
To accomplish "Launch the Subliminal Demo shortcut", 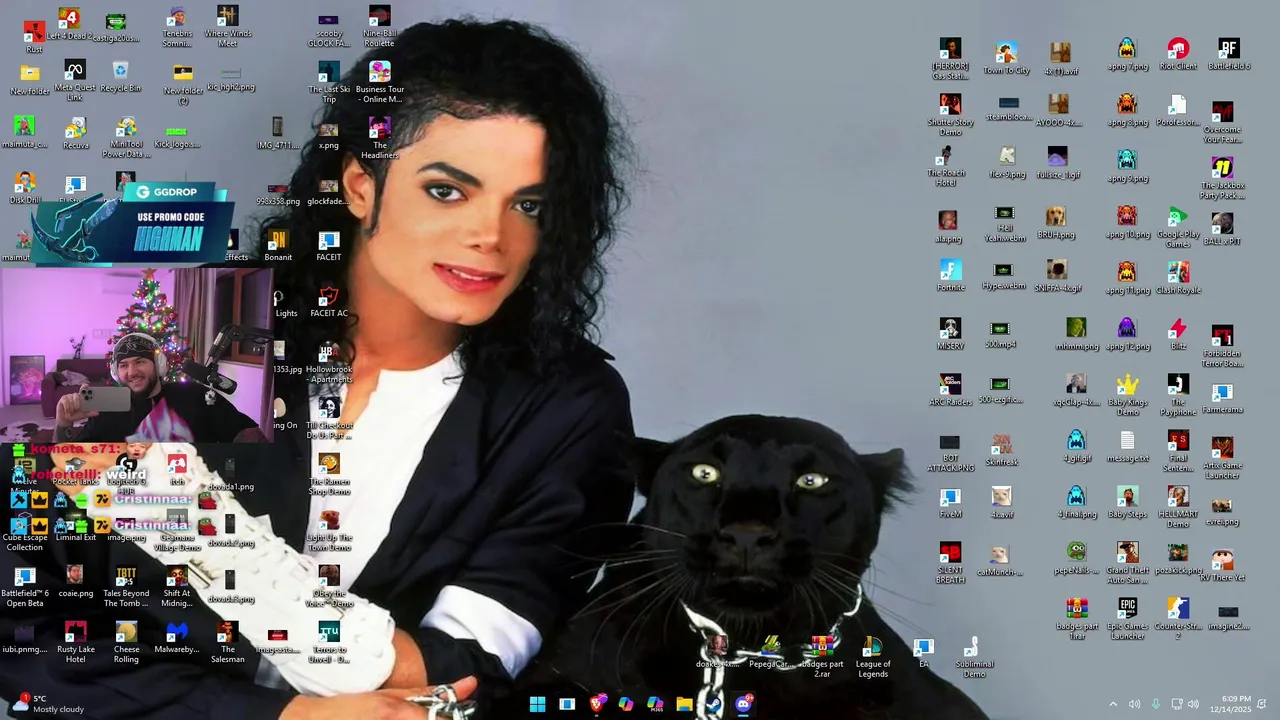I will [974, 657].
